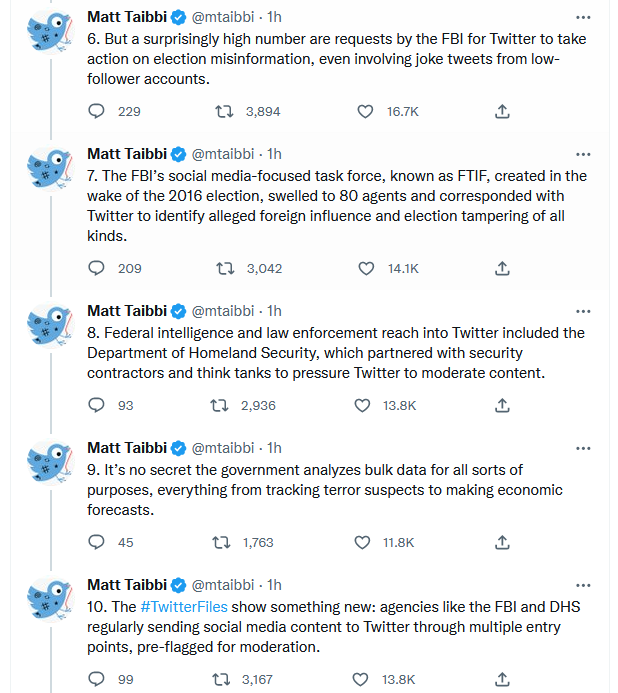Click the Matt Taibbi name on tweet 6
This screenshot has width=618, height=693.
(127, 17)
